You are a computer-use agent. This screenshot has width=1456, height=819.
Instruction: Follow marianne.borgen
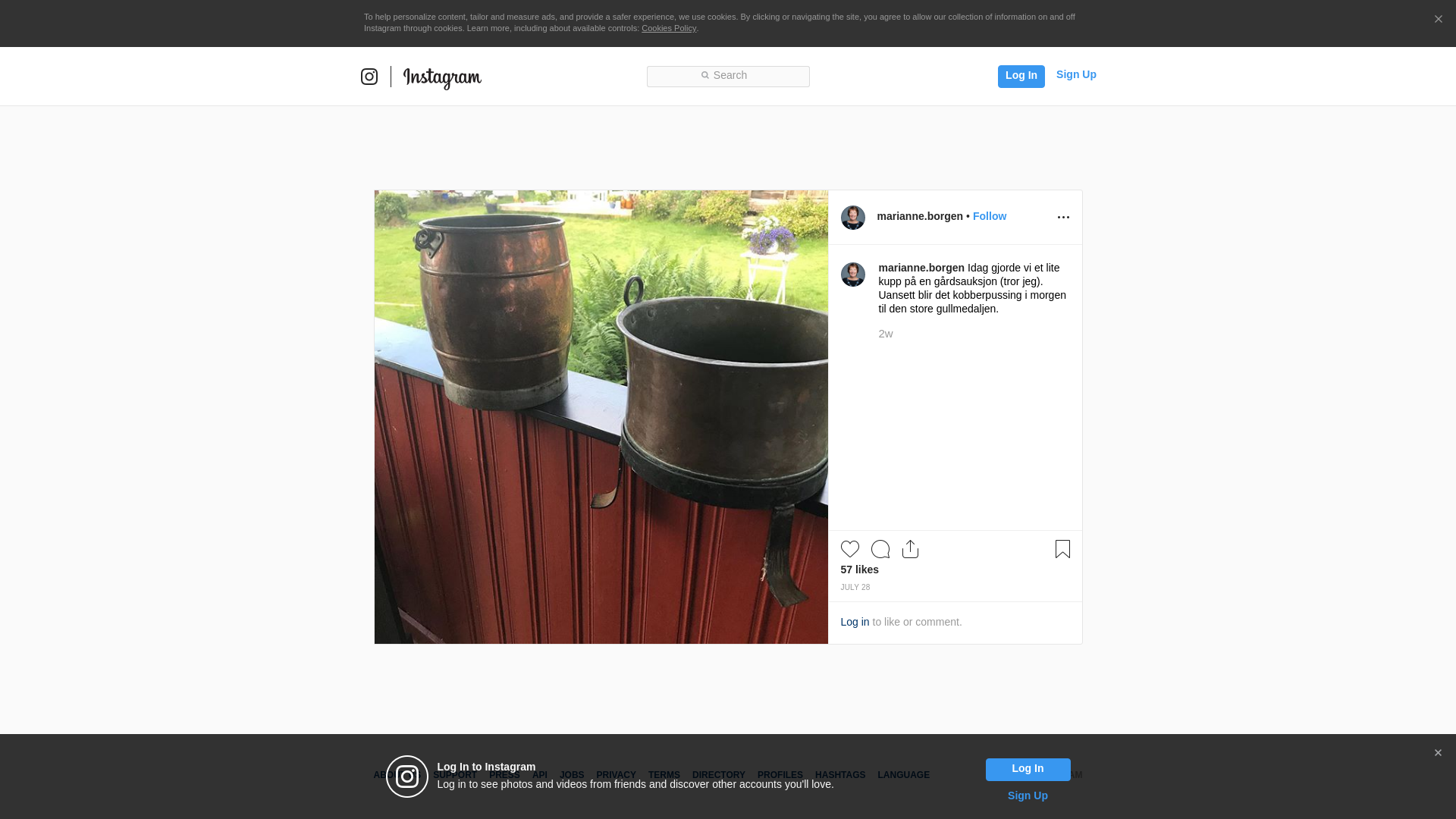(990, 216)
